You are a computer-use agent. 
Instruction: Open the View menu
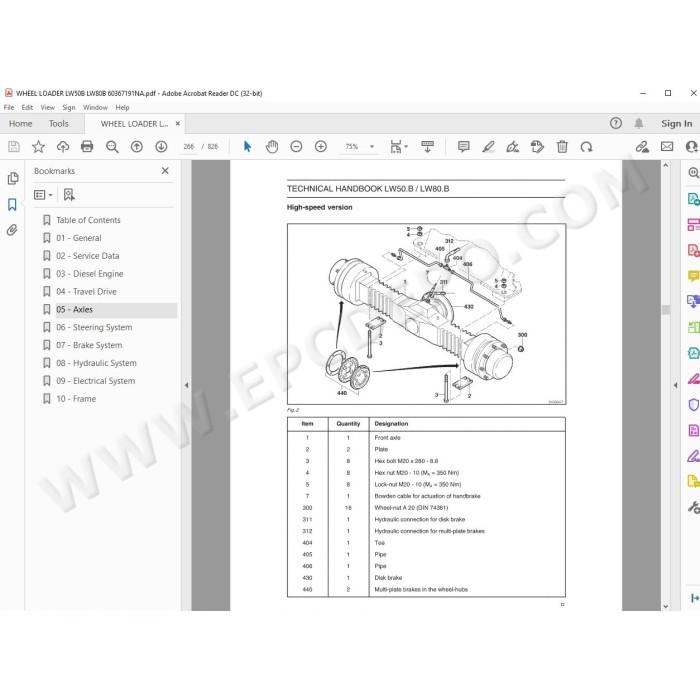[47, 107]
